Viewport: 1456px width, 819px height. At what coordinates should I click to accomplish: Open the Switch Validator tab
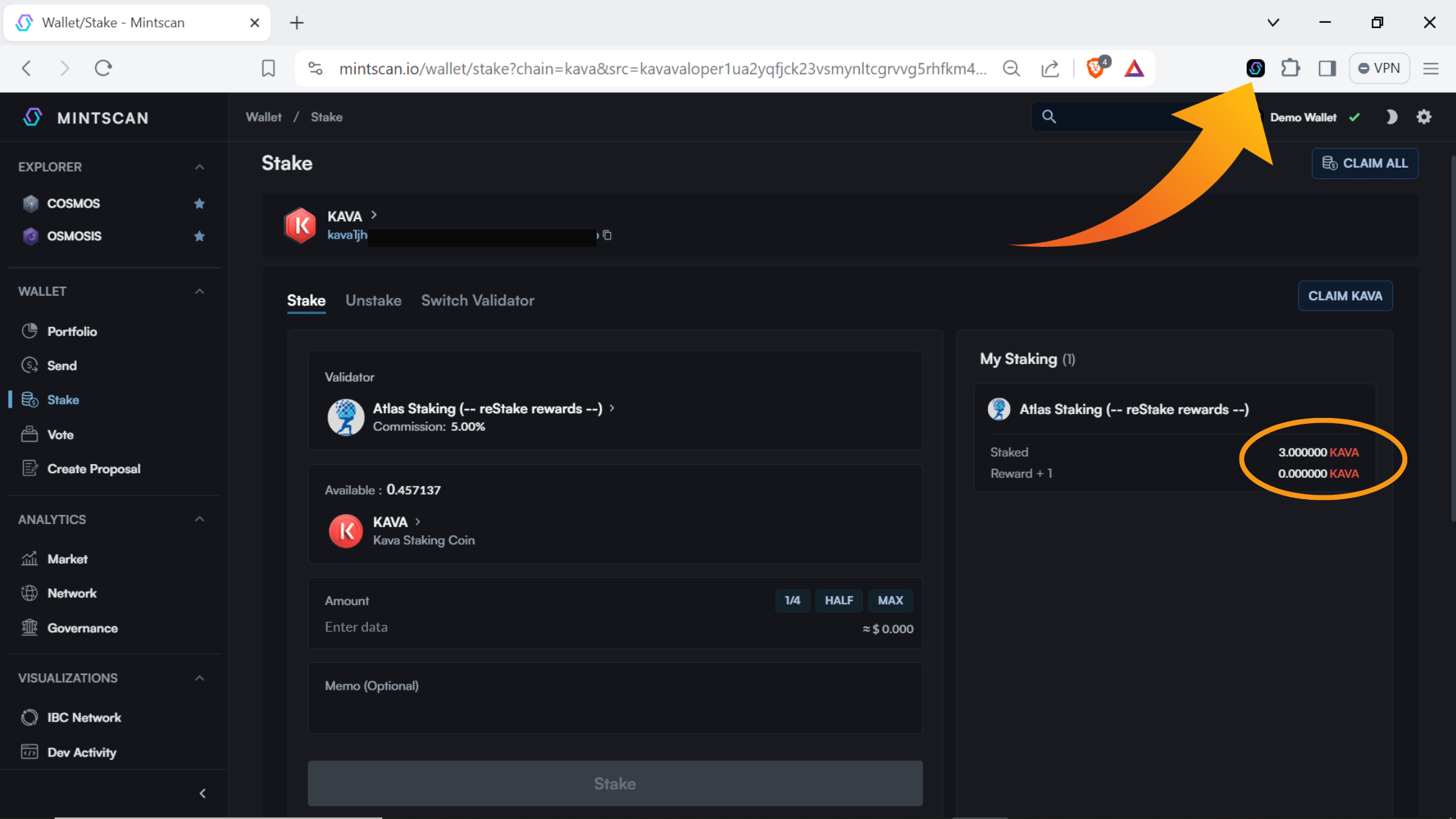click(478, 300)
